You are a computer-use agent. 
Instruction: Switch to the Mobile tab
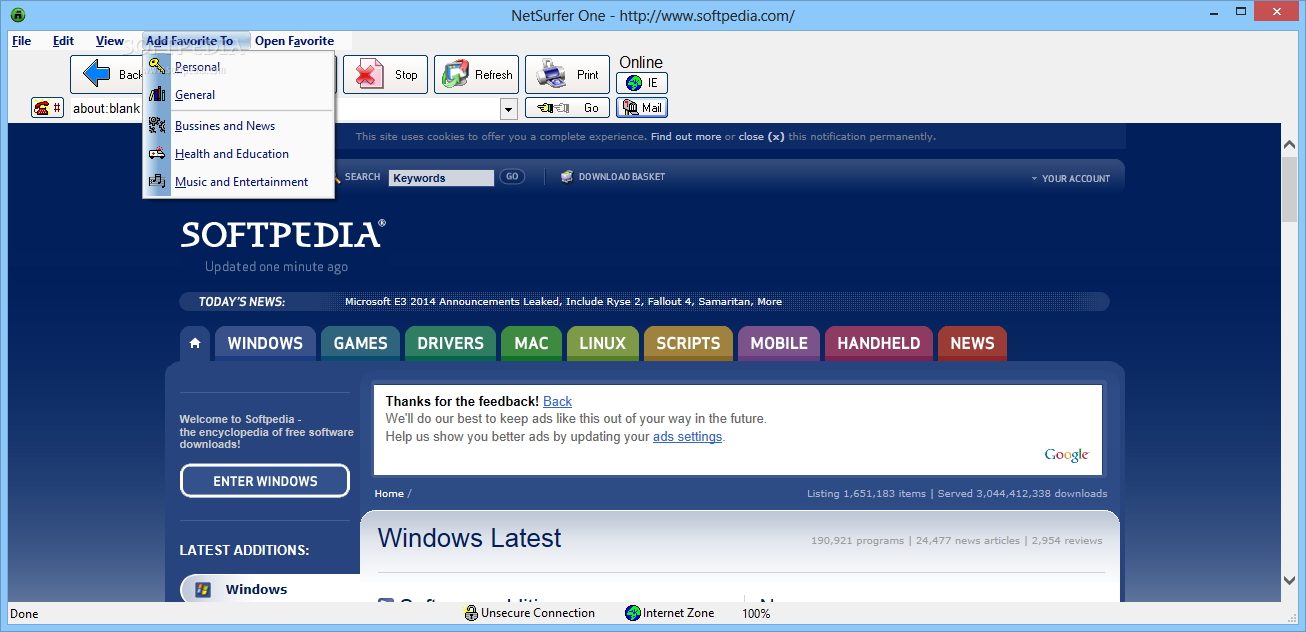779,343
